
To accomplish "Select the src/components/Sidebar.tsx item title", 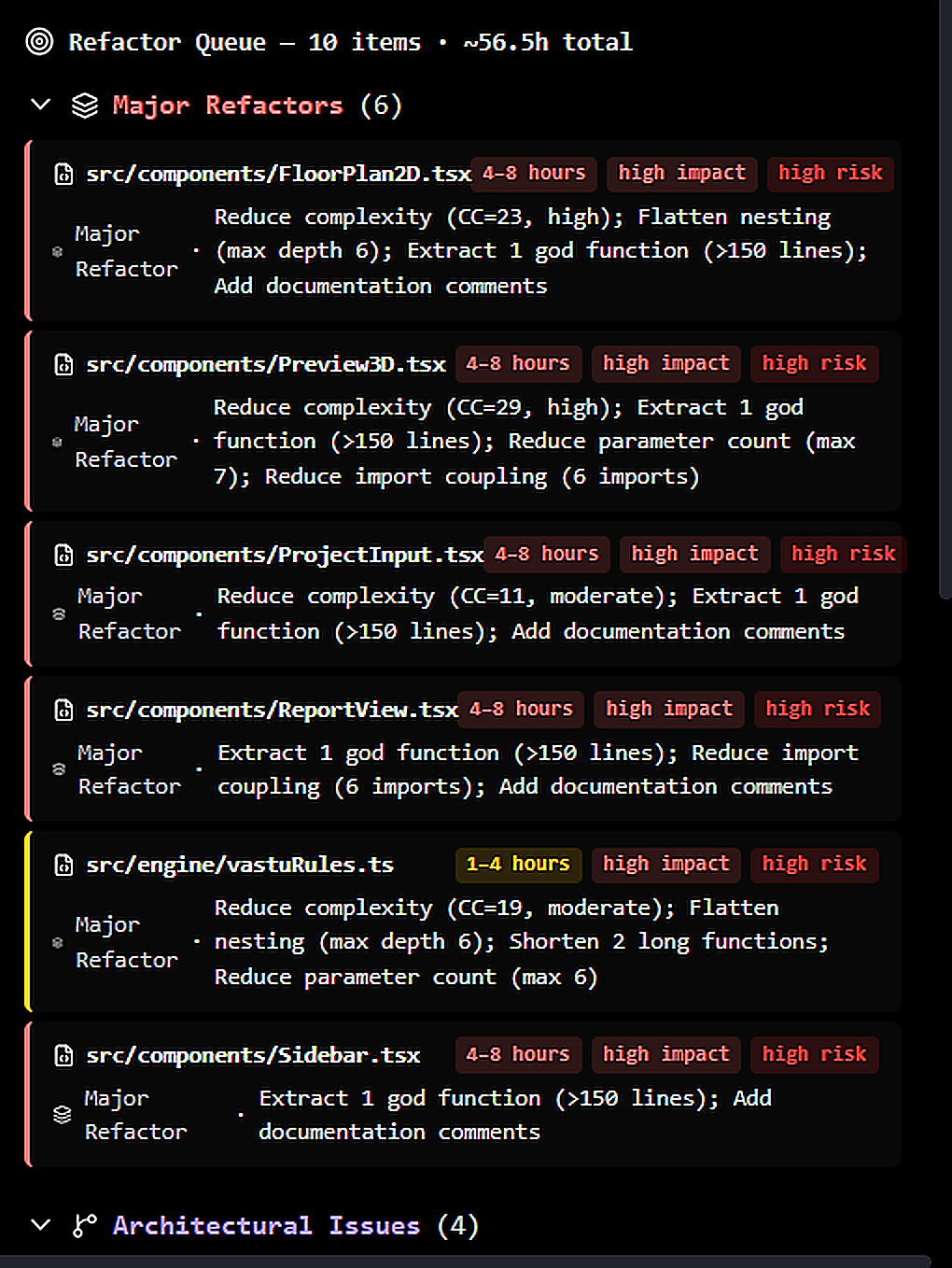I will (253, 1055).
